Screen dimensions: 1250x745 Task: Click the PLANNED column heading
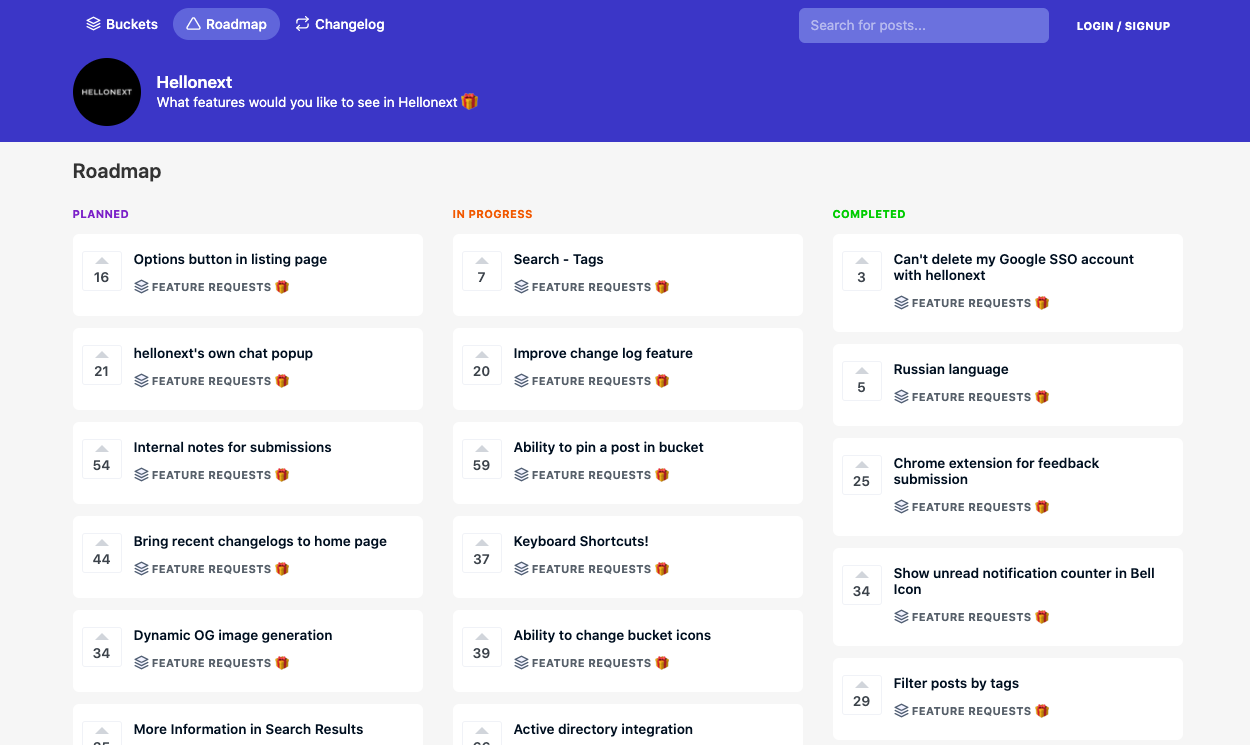tap(101, 214)
